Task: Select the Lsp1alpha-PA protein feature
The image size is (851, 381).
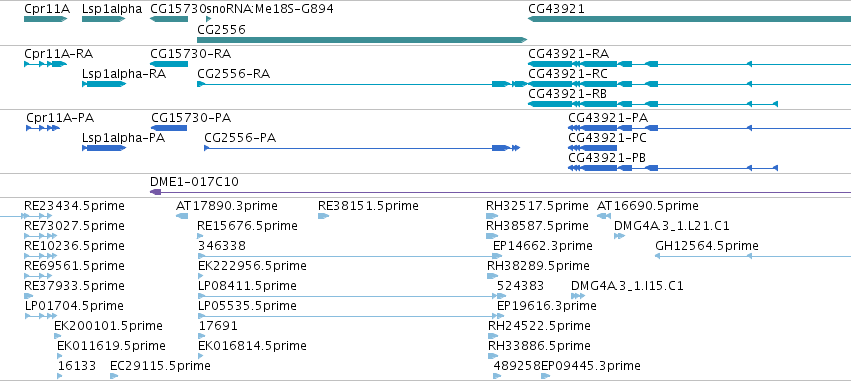Action: pos(104,148)
